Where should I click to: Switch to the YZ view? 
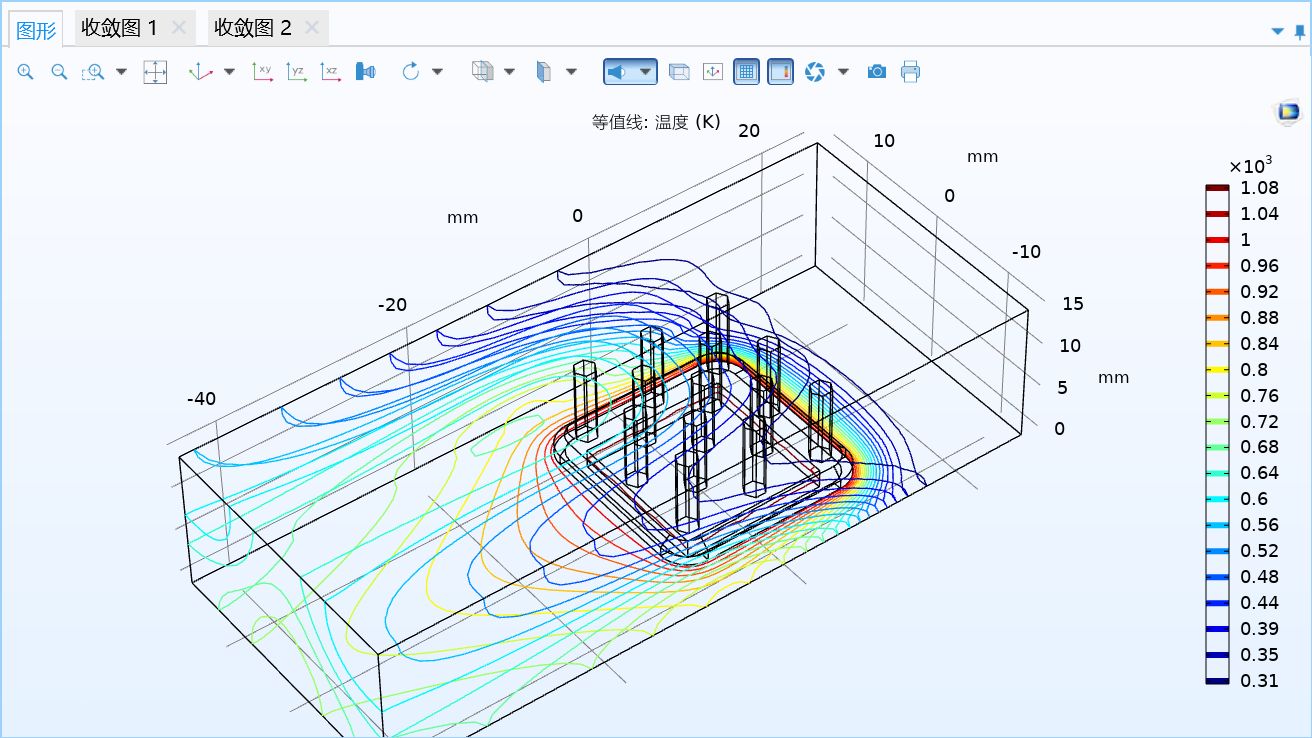point(297,72)
